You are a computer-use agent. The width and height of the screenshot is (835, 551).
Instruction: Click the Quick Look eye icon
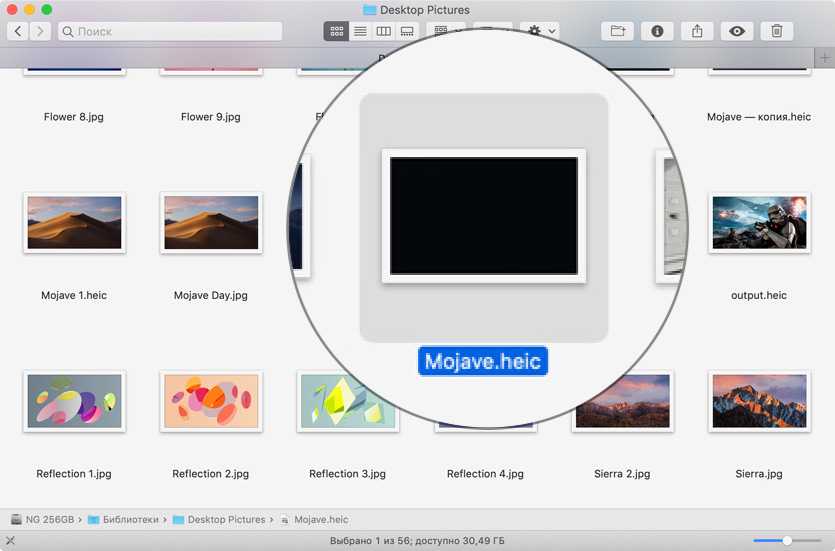click(x=737, y=31)
